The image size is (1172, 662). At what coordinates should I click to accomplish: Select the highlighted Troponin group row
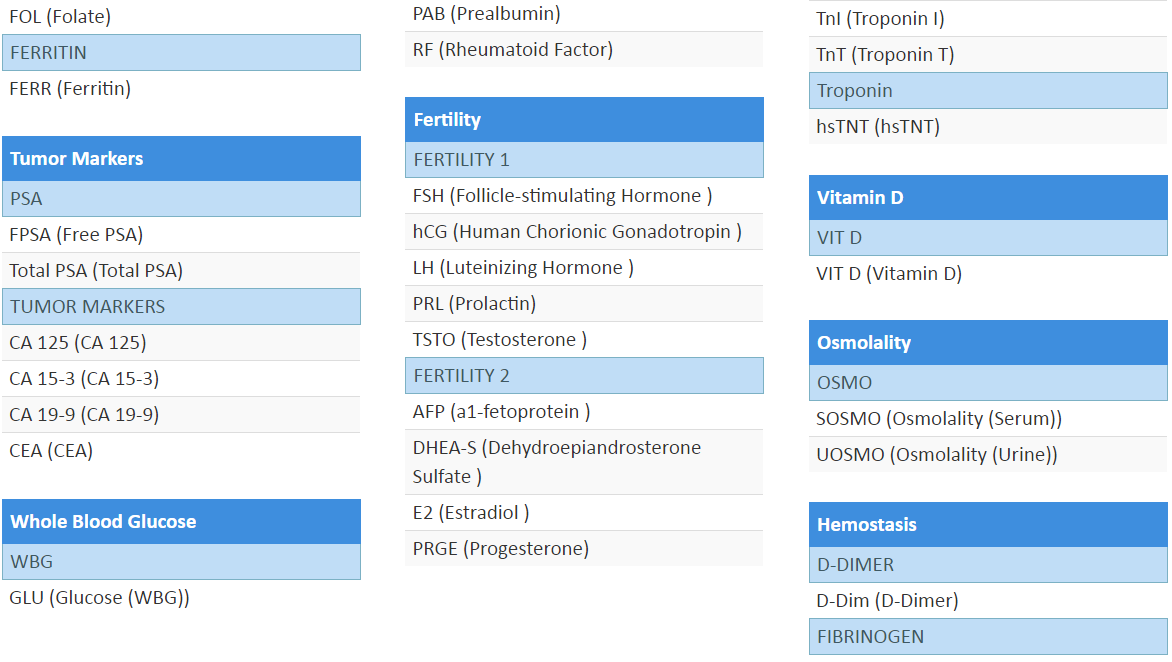988,91
